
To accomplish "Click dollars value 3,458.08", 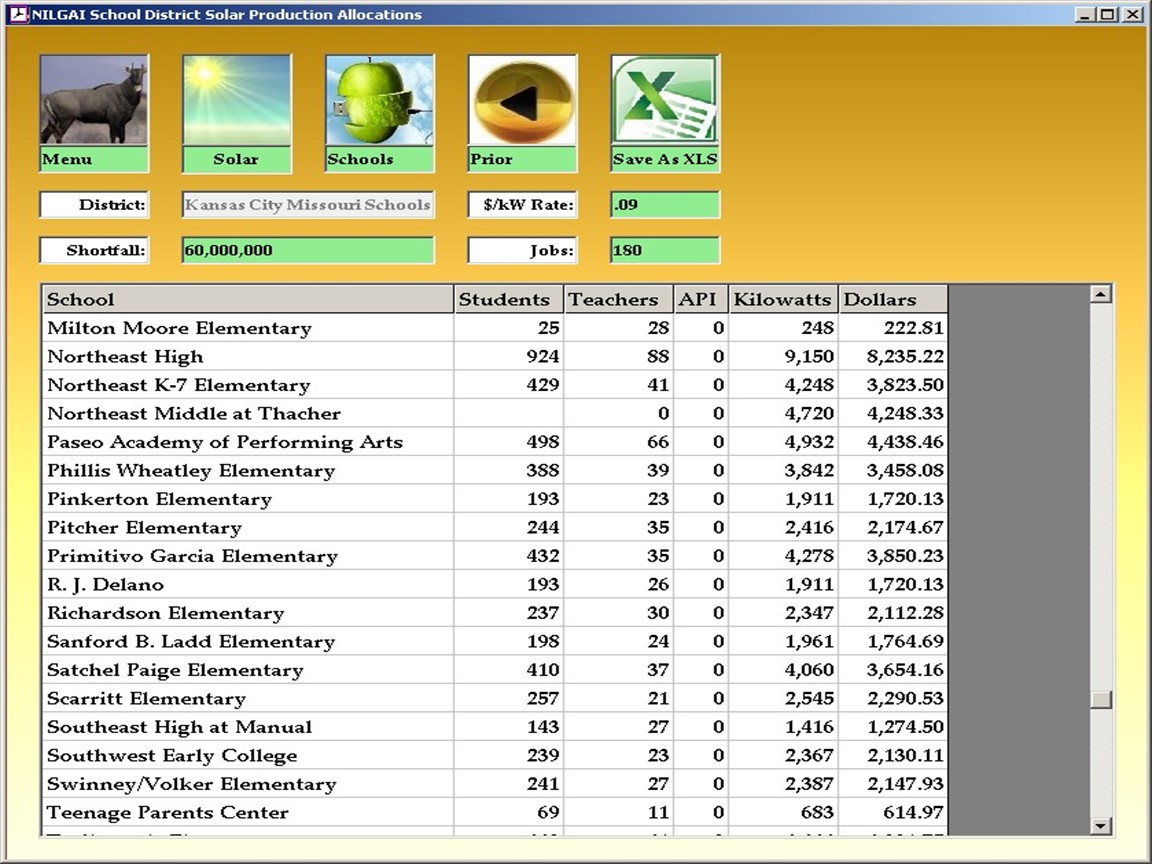I will coord(893,470).
